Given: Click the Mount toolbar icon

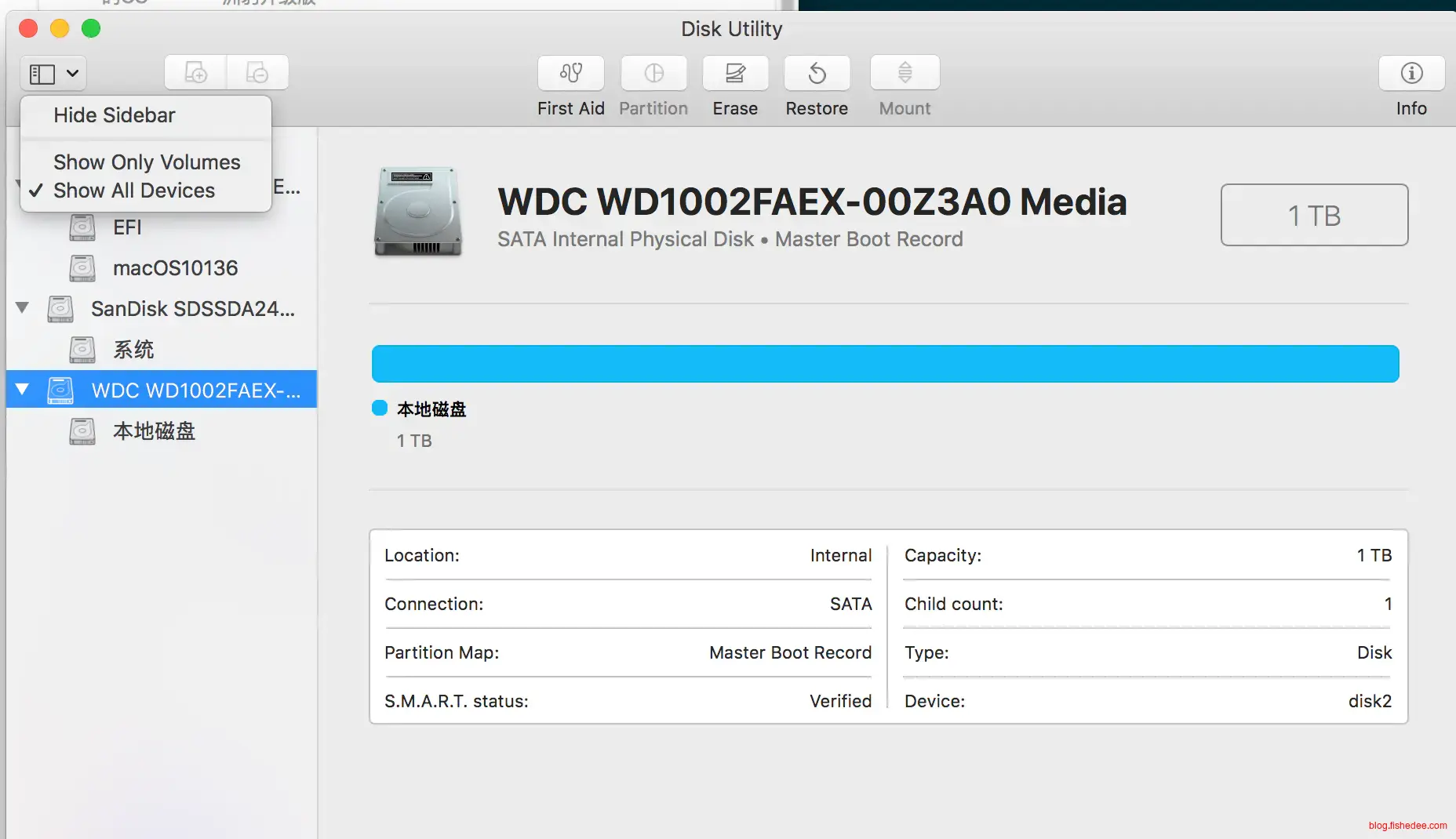Looking at the screenshot, I should [905, 74].
